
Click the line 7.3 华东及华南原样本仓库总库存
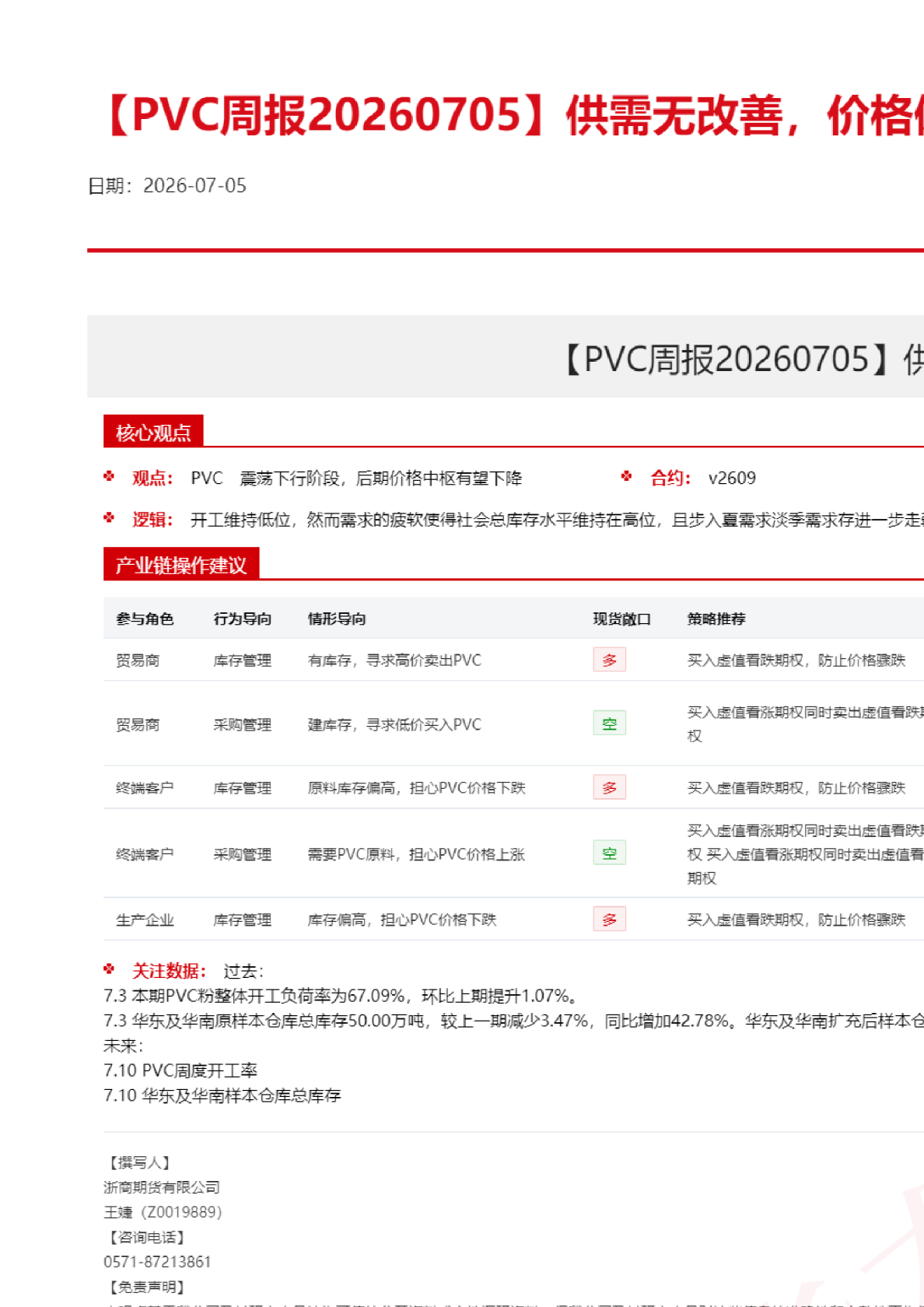(513, 1021)
